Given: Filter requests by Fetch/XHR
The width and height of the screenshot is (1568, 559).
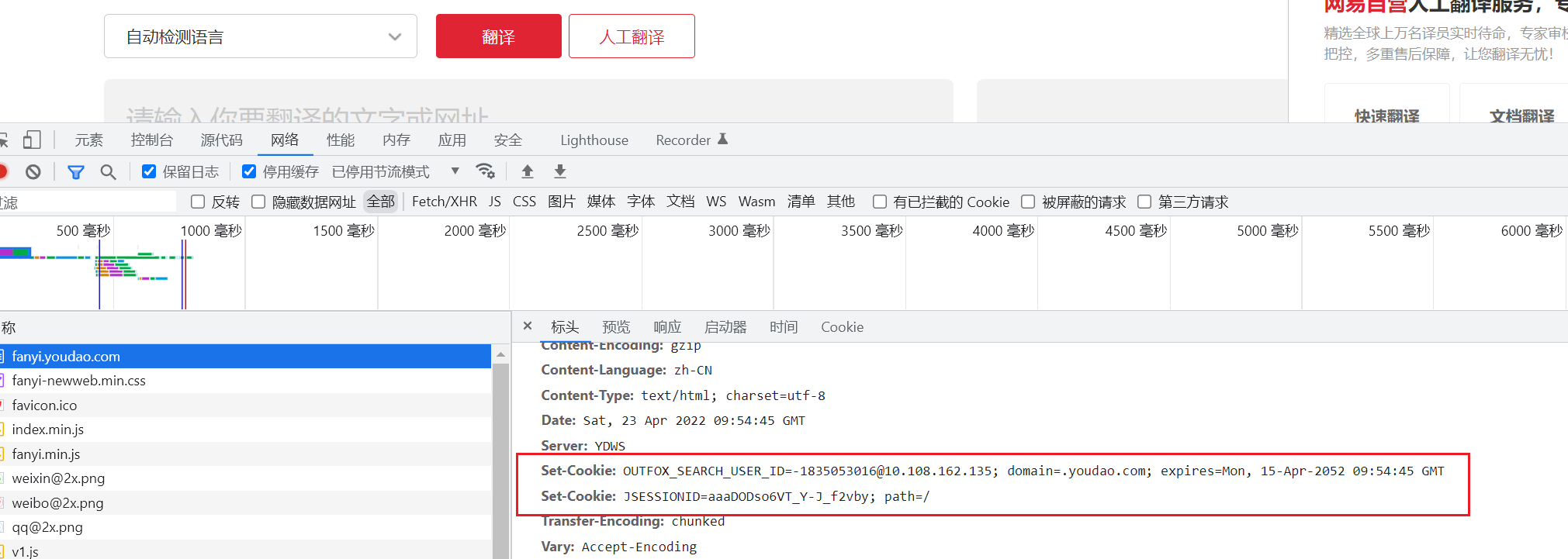Looking at the screenshot, I should [x=445, y=202].
